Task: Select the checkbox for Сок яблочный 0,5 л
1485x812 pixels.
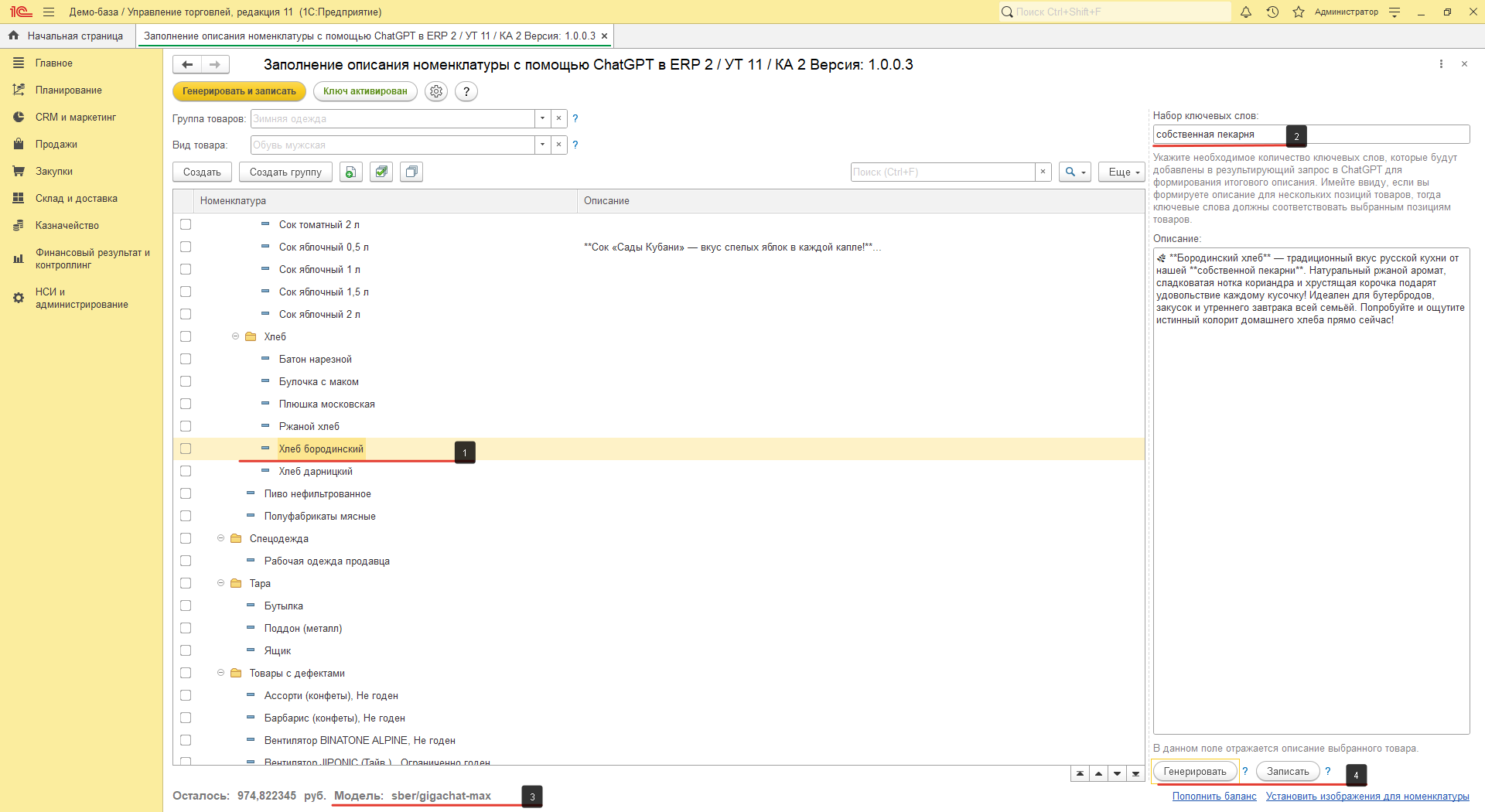Action: click(186, 247)
